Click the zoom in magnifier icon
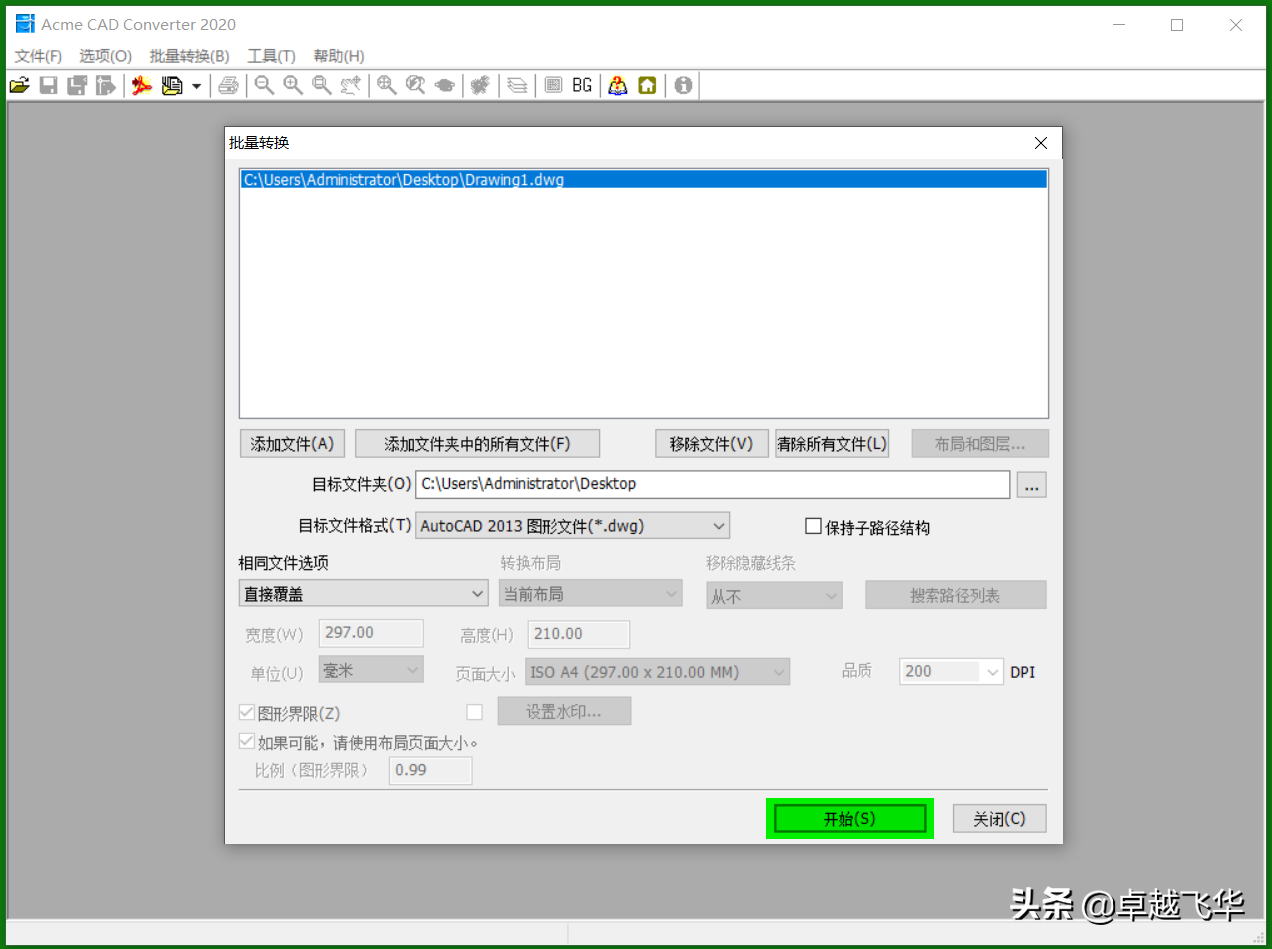Image resolution: width=1272 pixels, height=949 pixels. click(x=293, y=86)
